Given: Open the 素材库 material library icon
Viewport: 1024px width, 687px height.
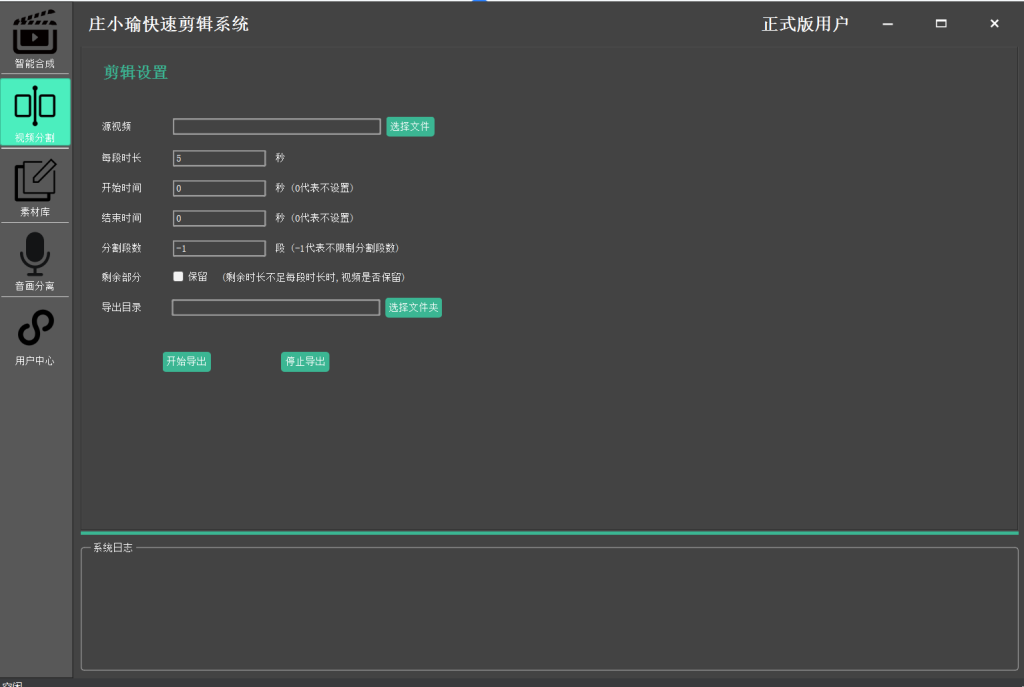Looking at the screenshot, I should 35,182.
